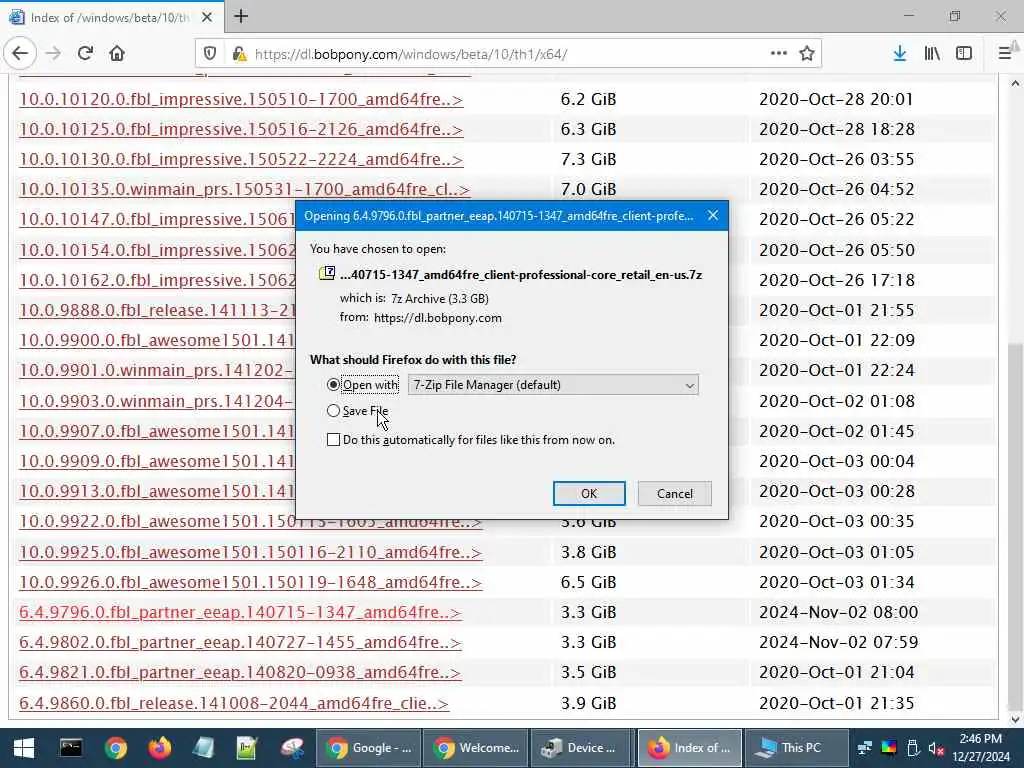This screenshot has height=768, width=1024.
Task: Open the USB safely remove tray icon
Action: [x=913, y=748]
